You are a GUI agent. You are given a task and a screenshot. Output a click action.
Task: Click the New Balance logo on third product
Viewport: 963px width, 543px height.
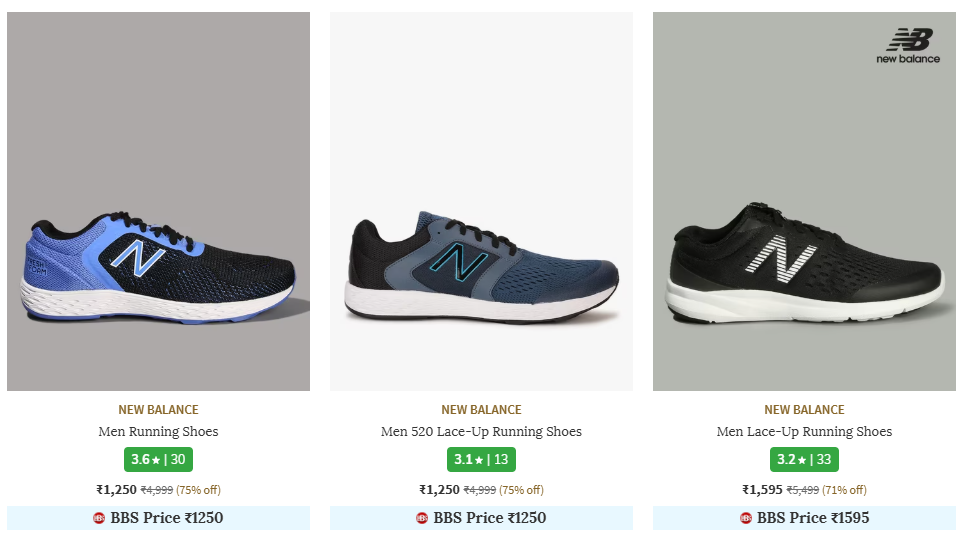click(x=908, y=46)
